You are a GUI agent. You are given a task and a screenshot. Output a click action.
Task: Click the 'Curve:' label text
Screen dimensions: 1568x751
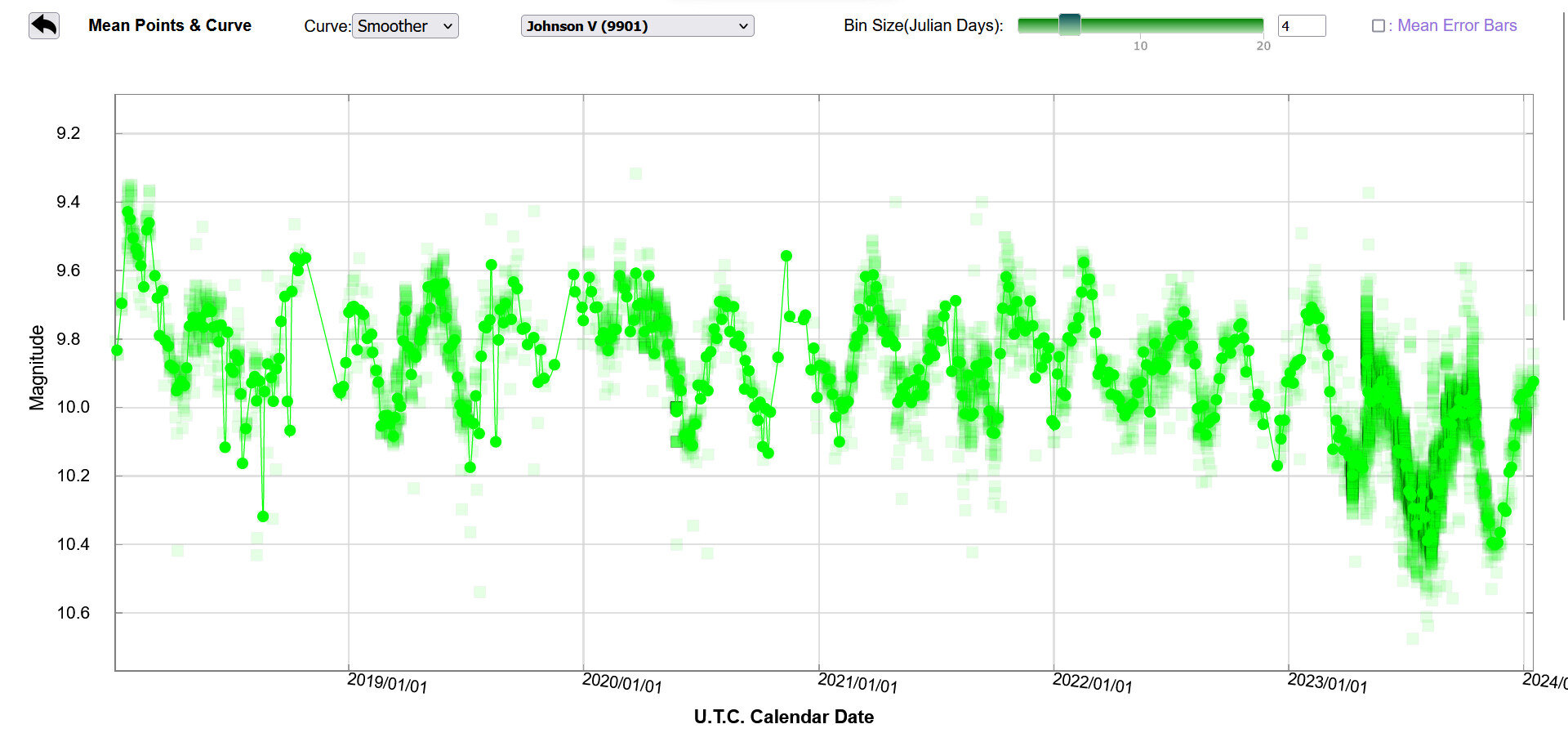[x=327, y=26]
